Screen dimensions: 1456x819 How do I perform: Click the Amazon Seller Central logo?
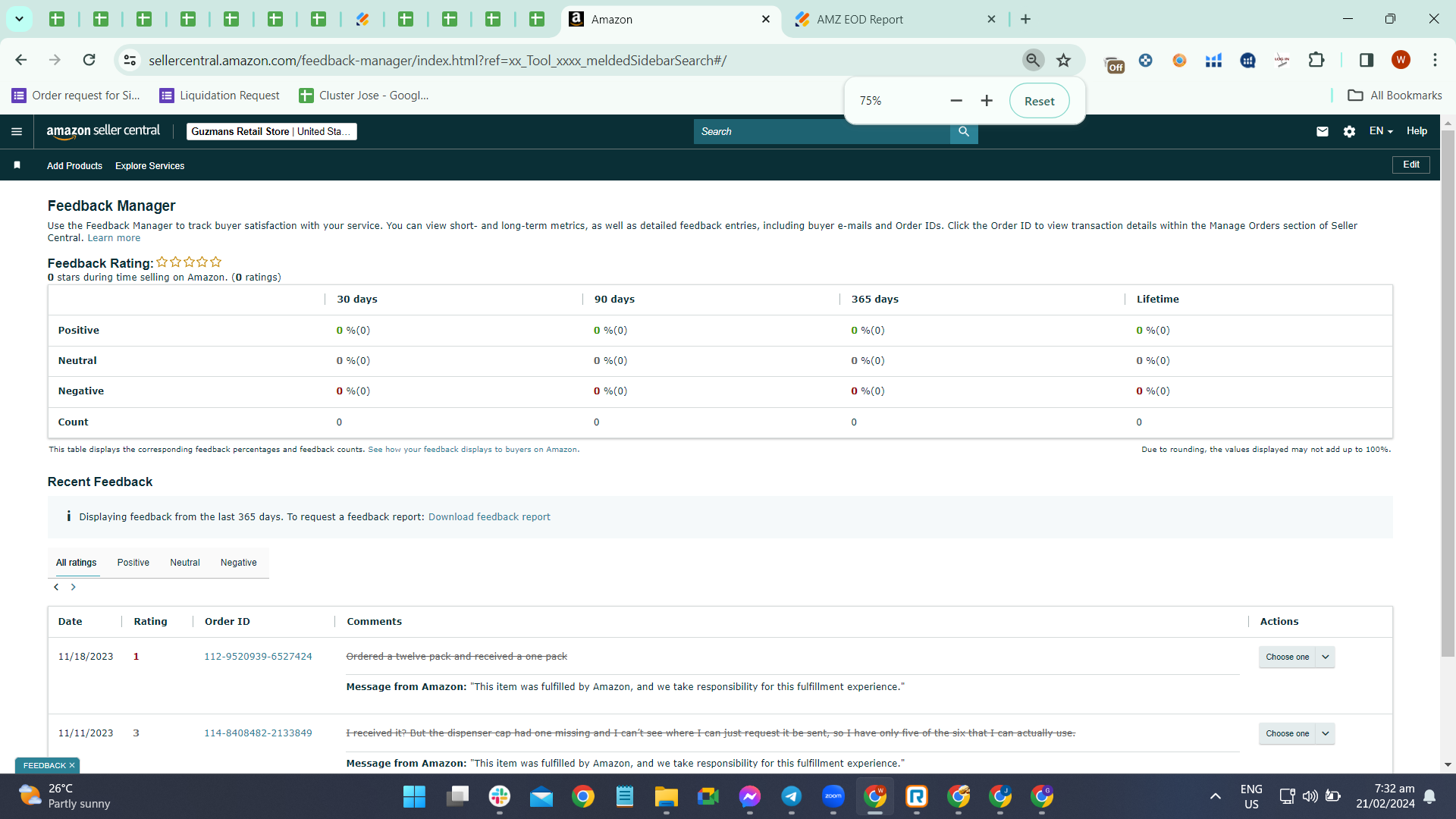pyautogui.click(x=103, y=131)
